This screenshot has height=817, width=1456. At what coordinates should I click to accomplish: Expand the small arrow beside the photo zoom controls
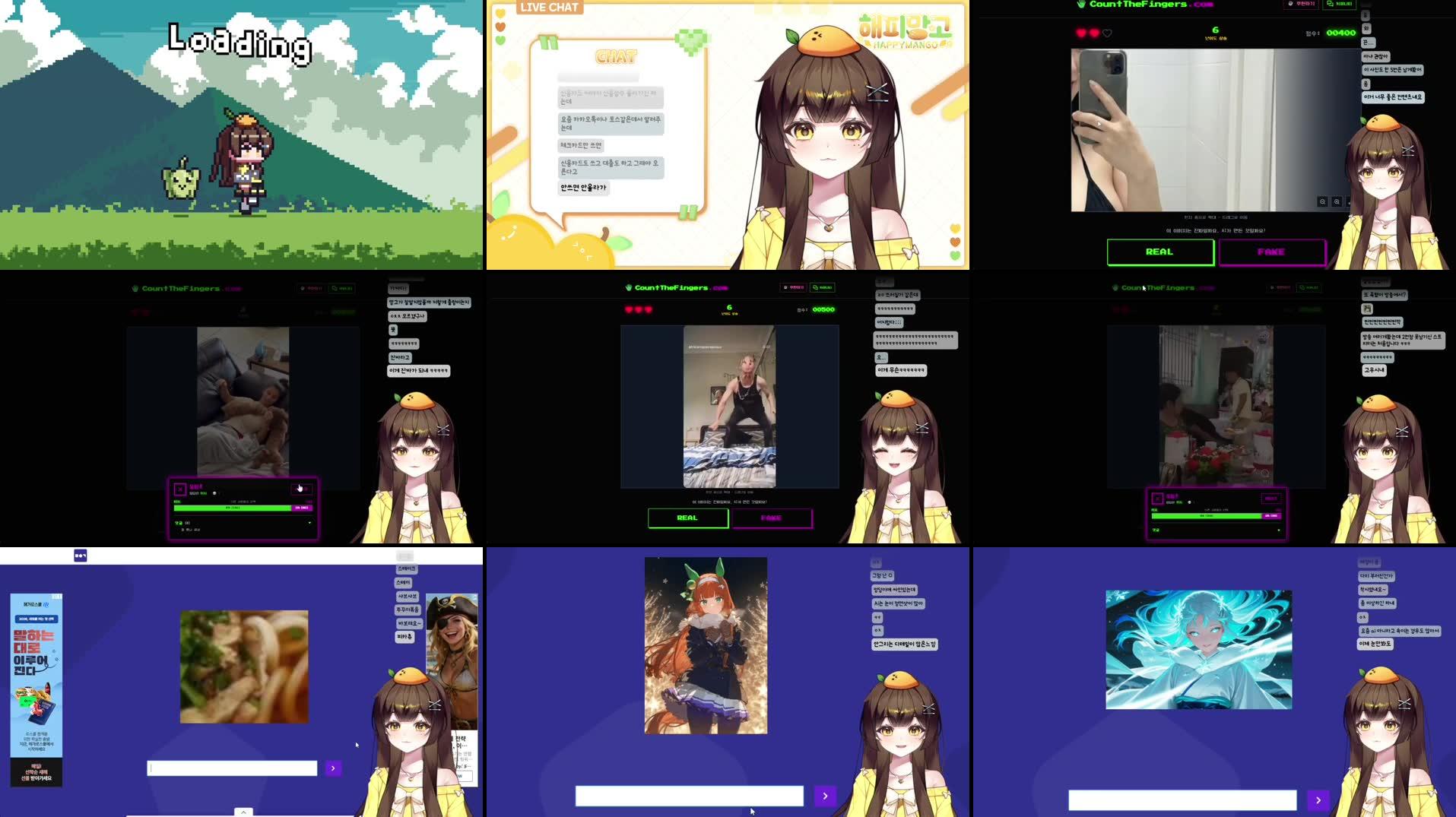tap(1350, 203)
